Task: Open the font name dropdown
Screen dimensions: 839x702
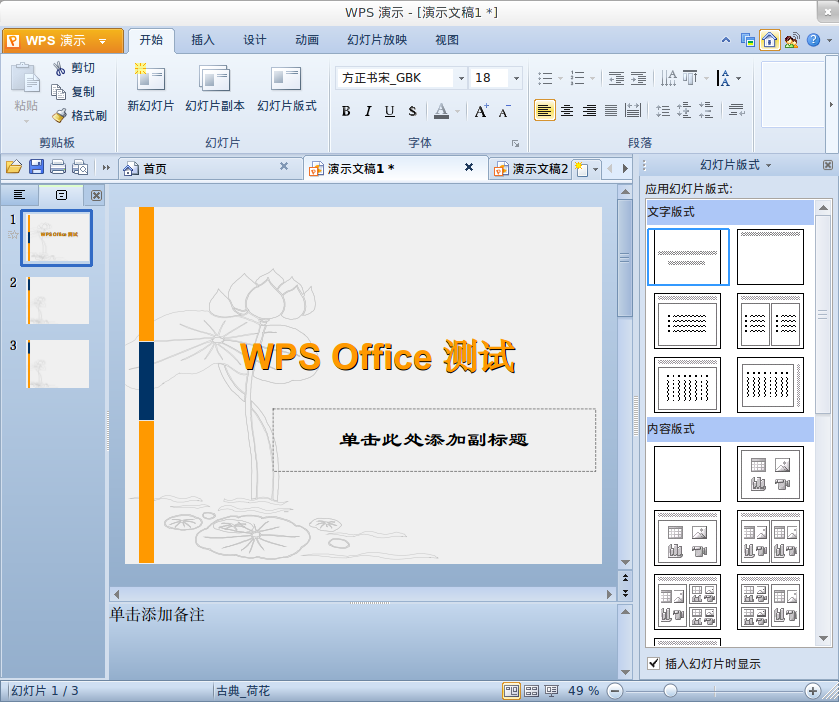Action: tap(460, 77)
